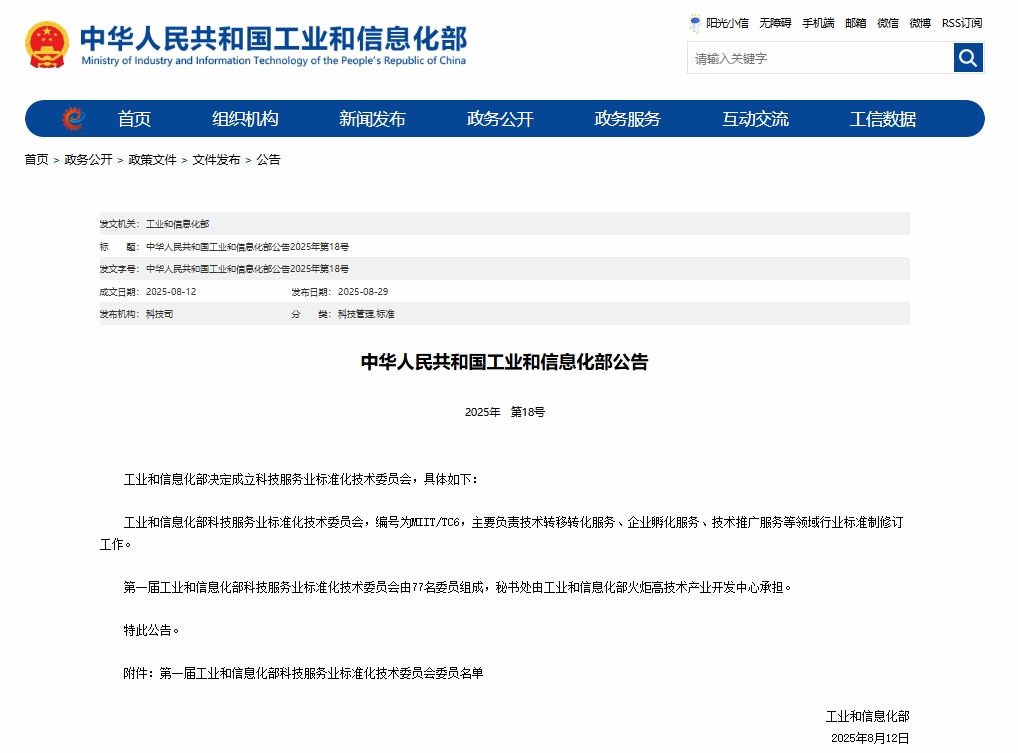Click the 成文日期 value 2025-08-12
1018x753 pixels.
171,291
